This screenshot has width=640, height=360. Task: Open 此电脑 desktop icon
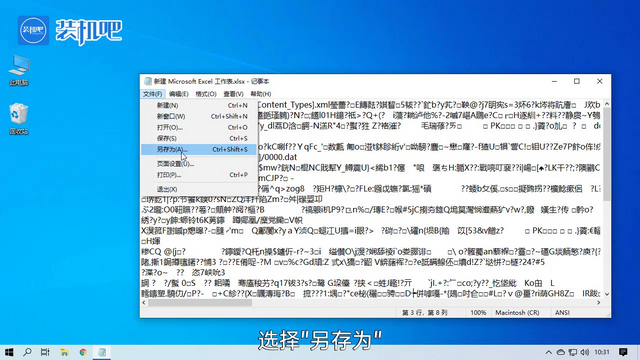[19, 70]
